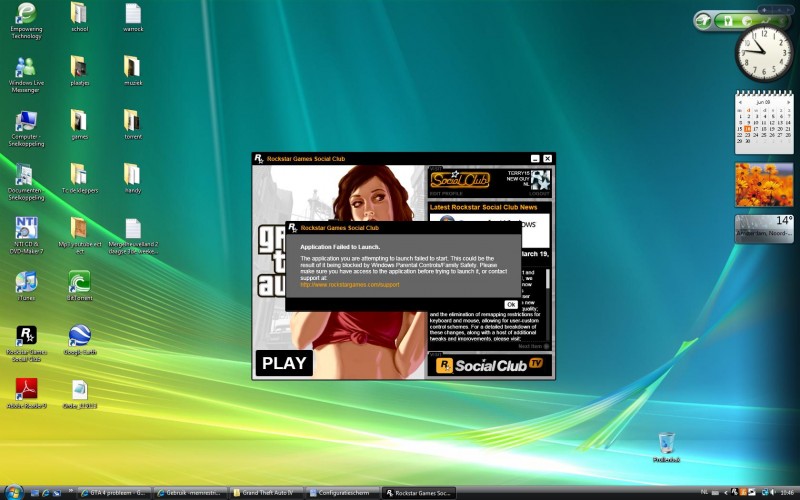Open the 'Mp3 youtube ect' folder
Image resolution: width=800 pixels, height=500 pixels.
[x=79, y=236]
